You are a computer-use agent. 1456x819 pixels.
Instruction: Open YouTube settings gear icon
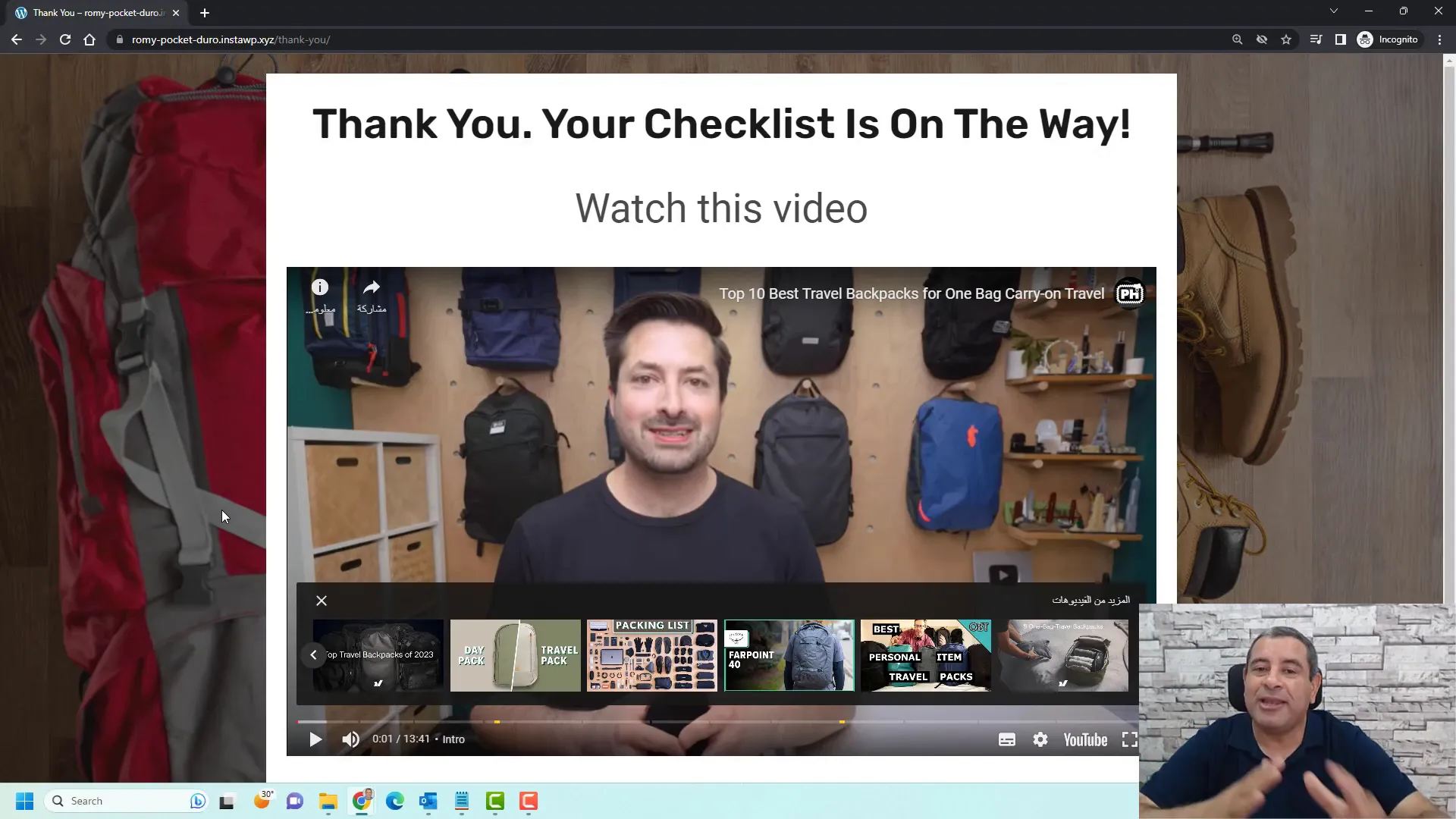coord(1040,739)
